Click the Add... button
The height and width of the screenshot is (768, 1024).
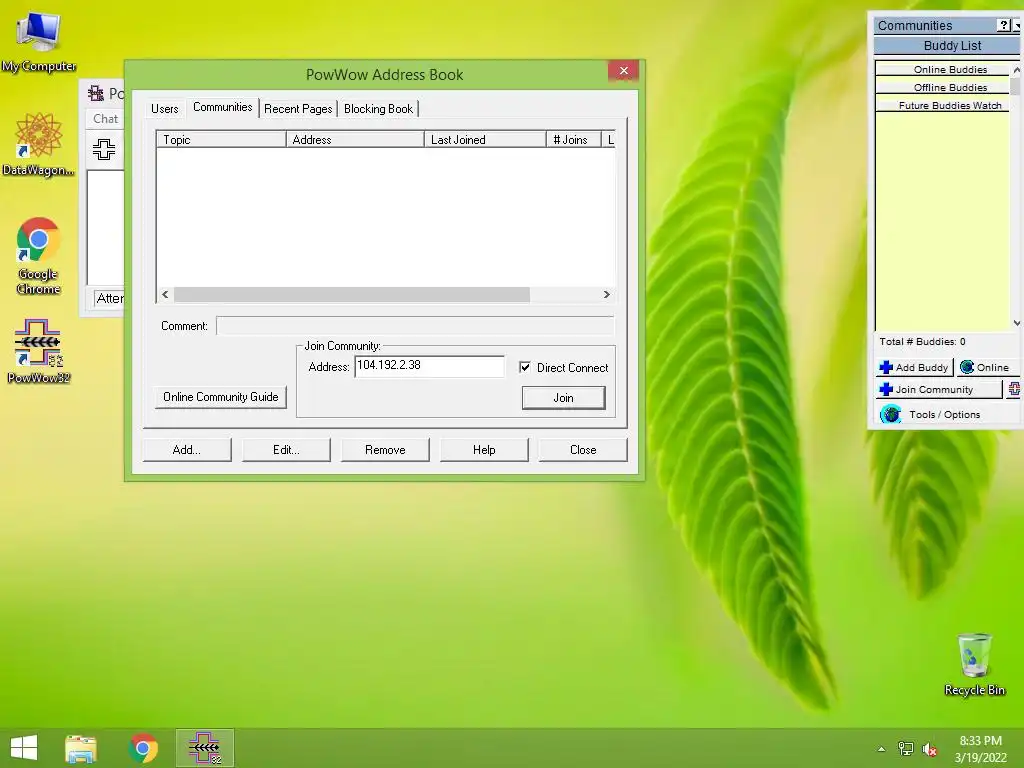pos(187,450)
